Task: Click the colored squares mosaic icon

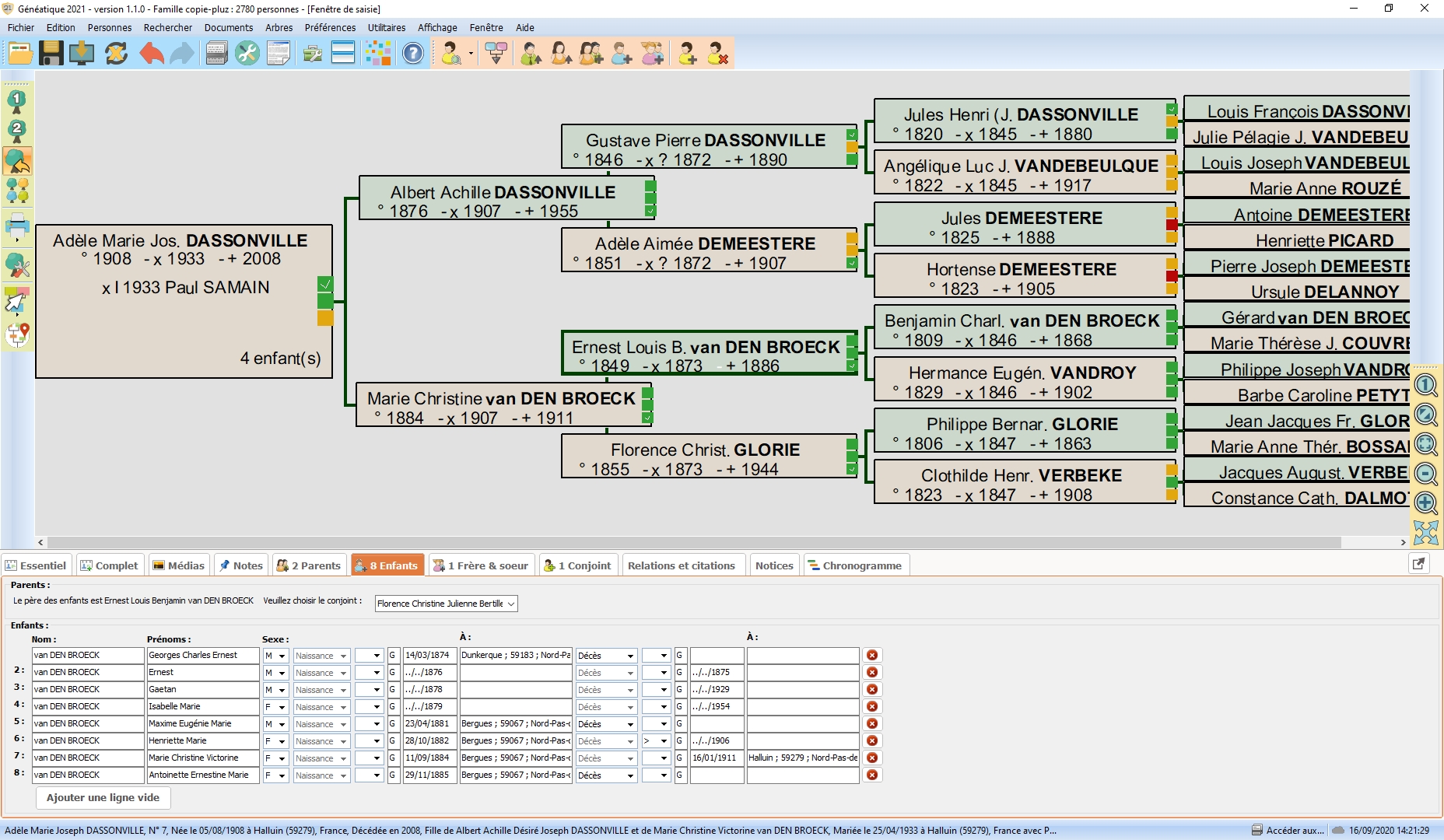Action: (378, 54)
